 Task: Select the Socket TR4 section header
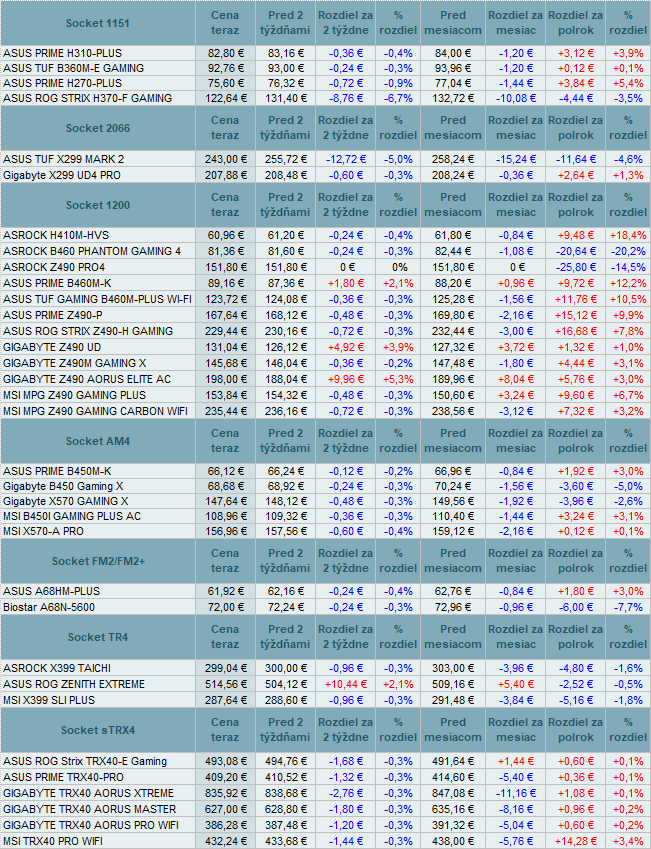(x=97, y=637)
